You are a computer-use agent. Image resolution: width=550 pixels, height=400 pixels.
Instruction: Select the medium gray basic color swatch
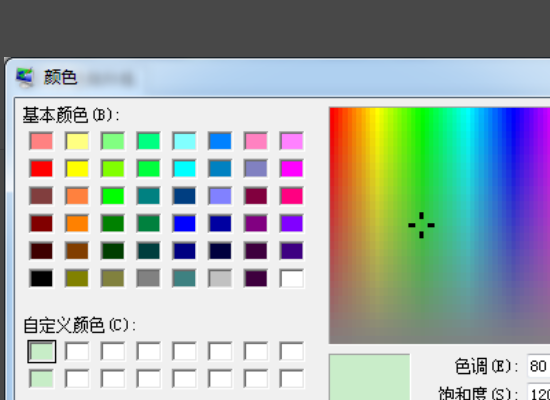pos(149,278)
